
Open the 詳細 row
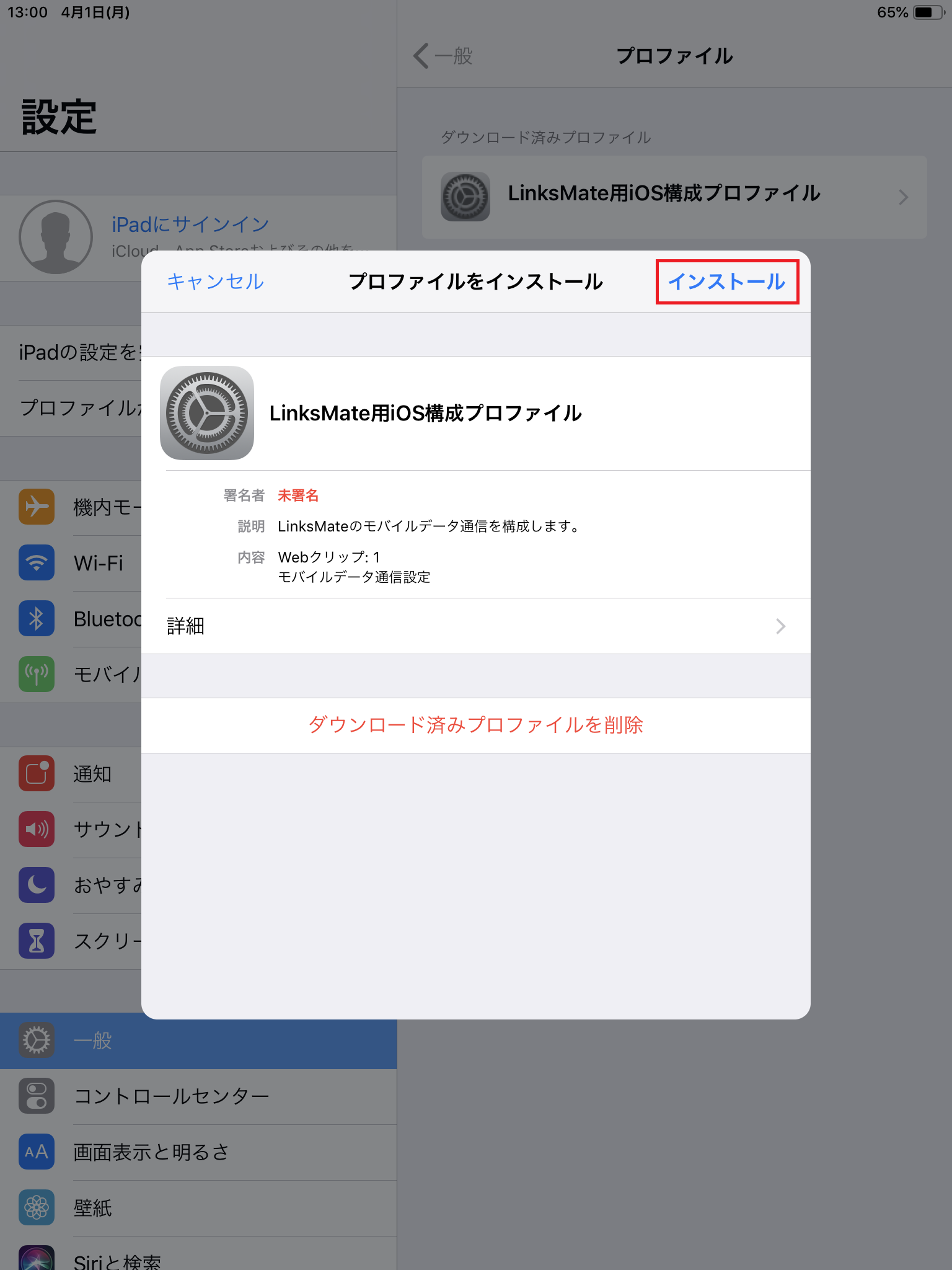pos(476,626)
